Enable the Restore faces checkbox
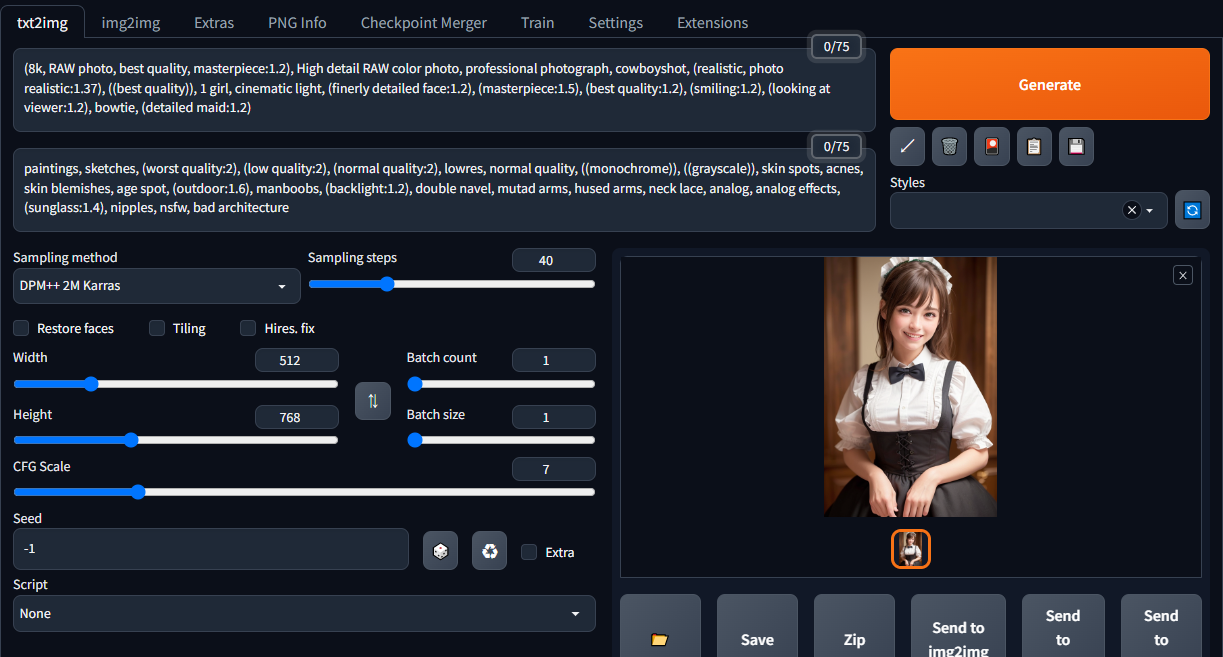 [x=21, y=328]
